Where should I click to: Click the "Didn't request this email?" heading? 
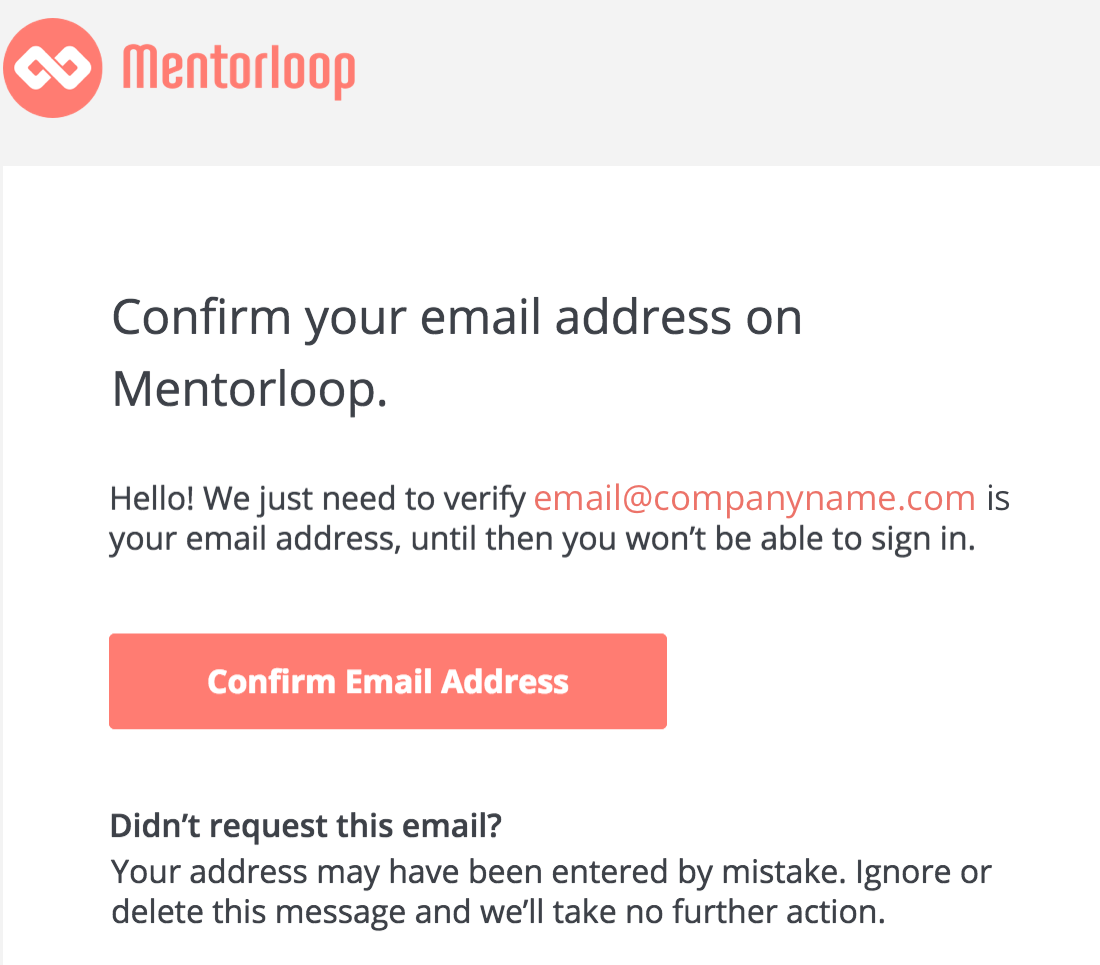click(x=306, y=825)
